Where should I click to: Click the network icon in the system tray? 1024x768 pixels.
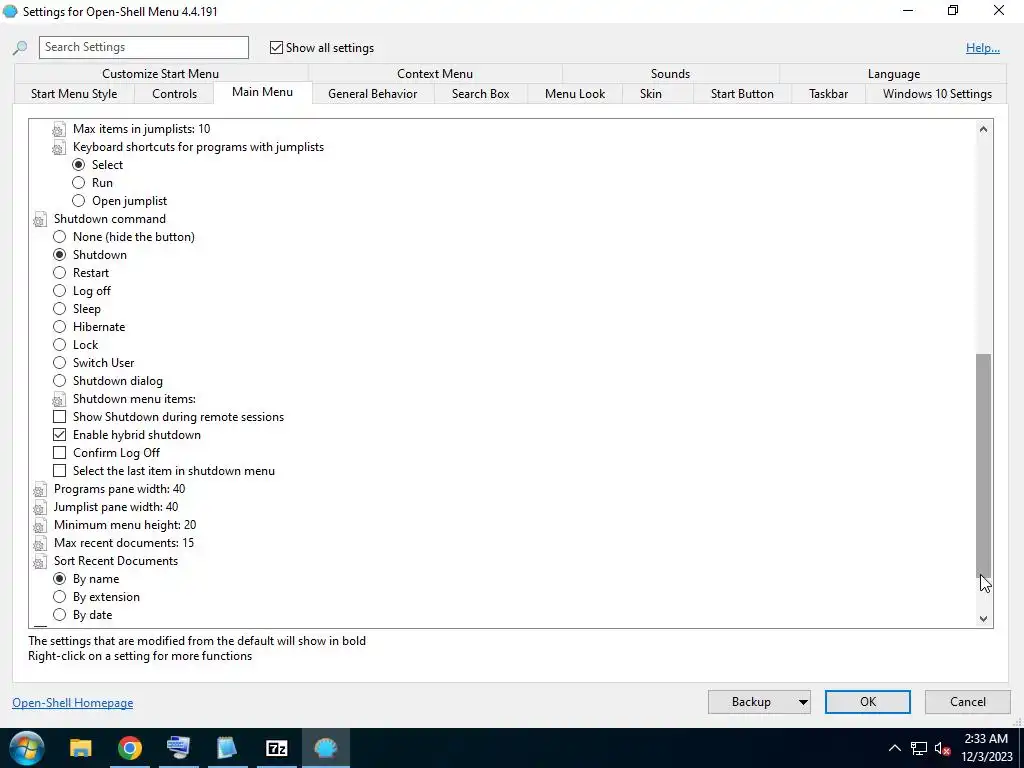919,748
